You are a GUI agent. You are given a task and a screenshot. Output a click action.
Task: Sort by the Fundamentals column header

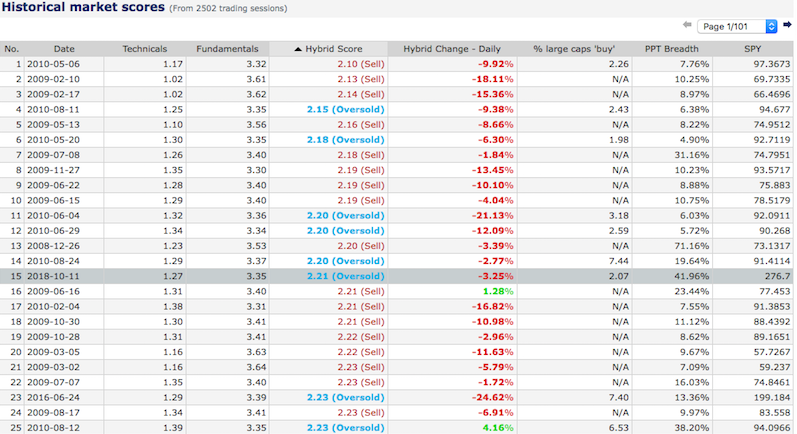point(227,49)
